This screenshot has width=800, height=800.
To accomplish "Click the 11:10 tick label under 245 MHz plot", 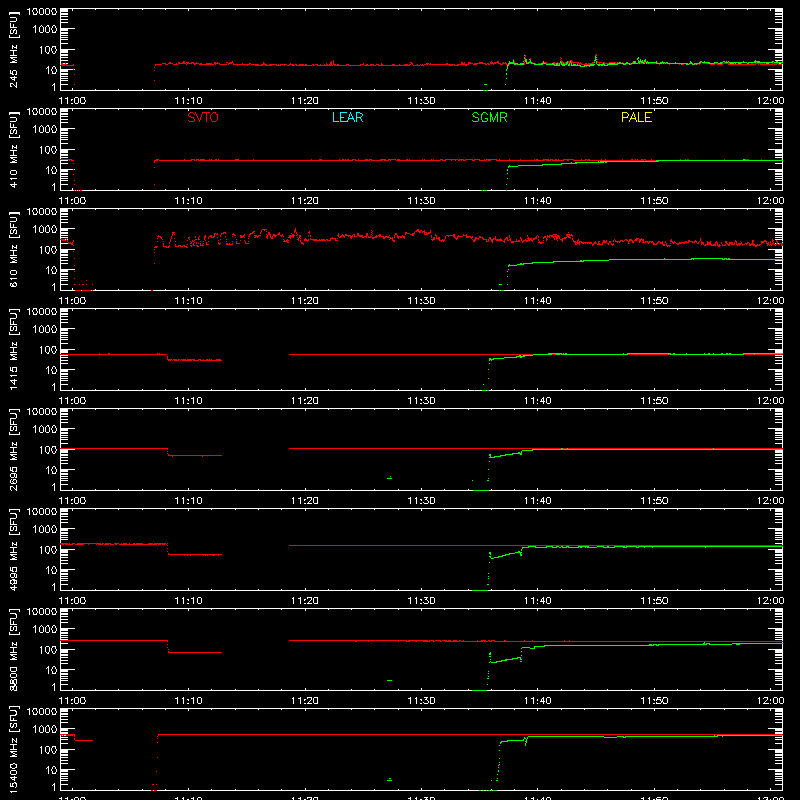I will (188, 101).
